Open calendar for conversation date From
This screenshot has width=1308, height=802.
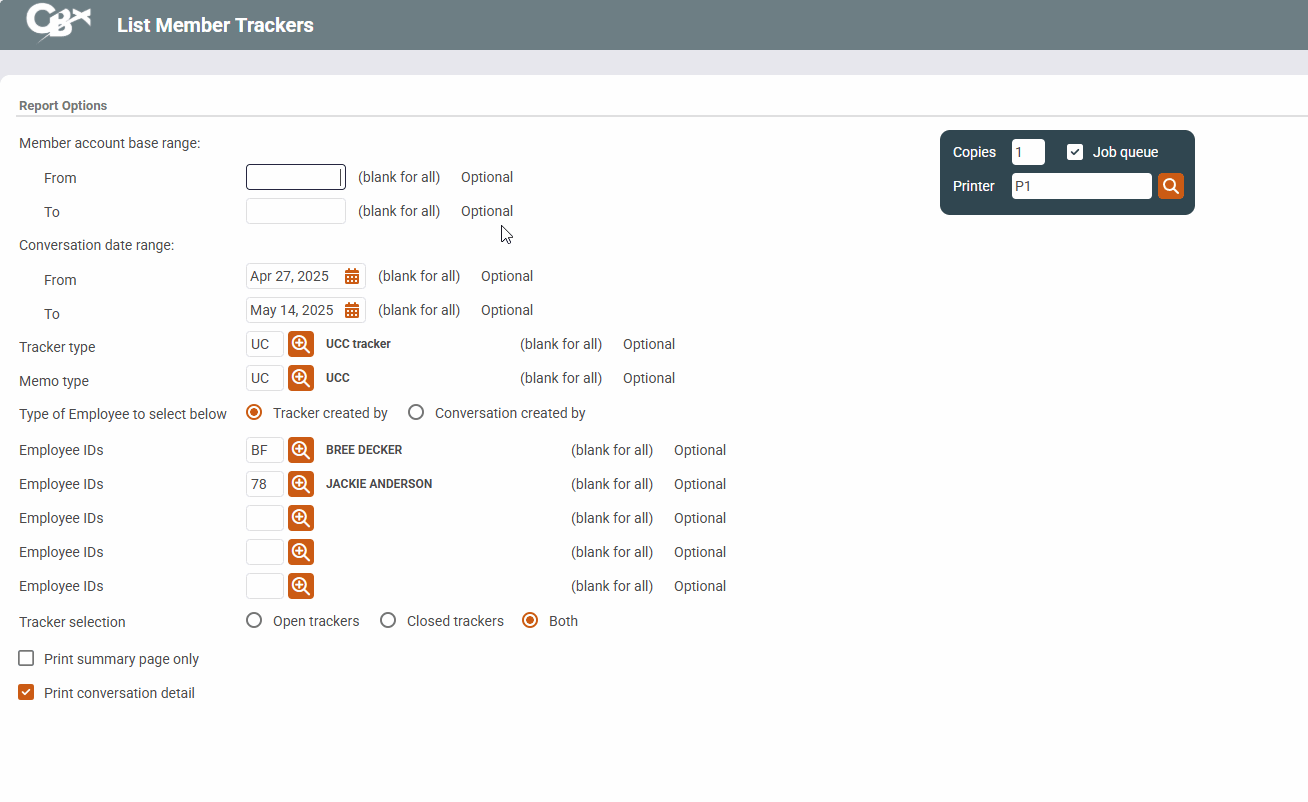pos(352,277)
